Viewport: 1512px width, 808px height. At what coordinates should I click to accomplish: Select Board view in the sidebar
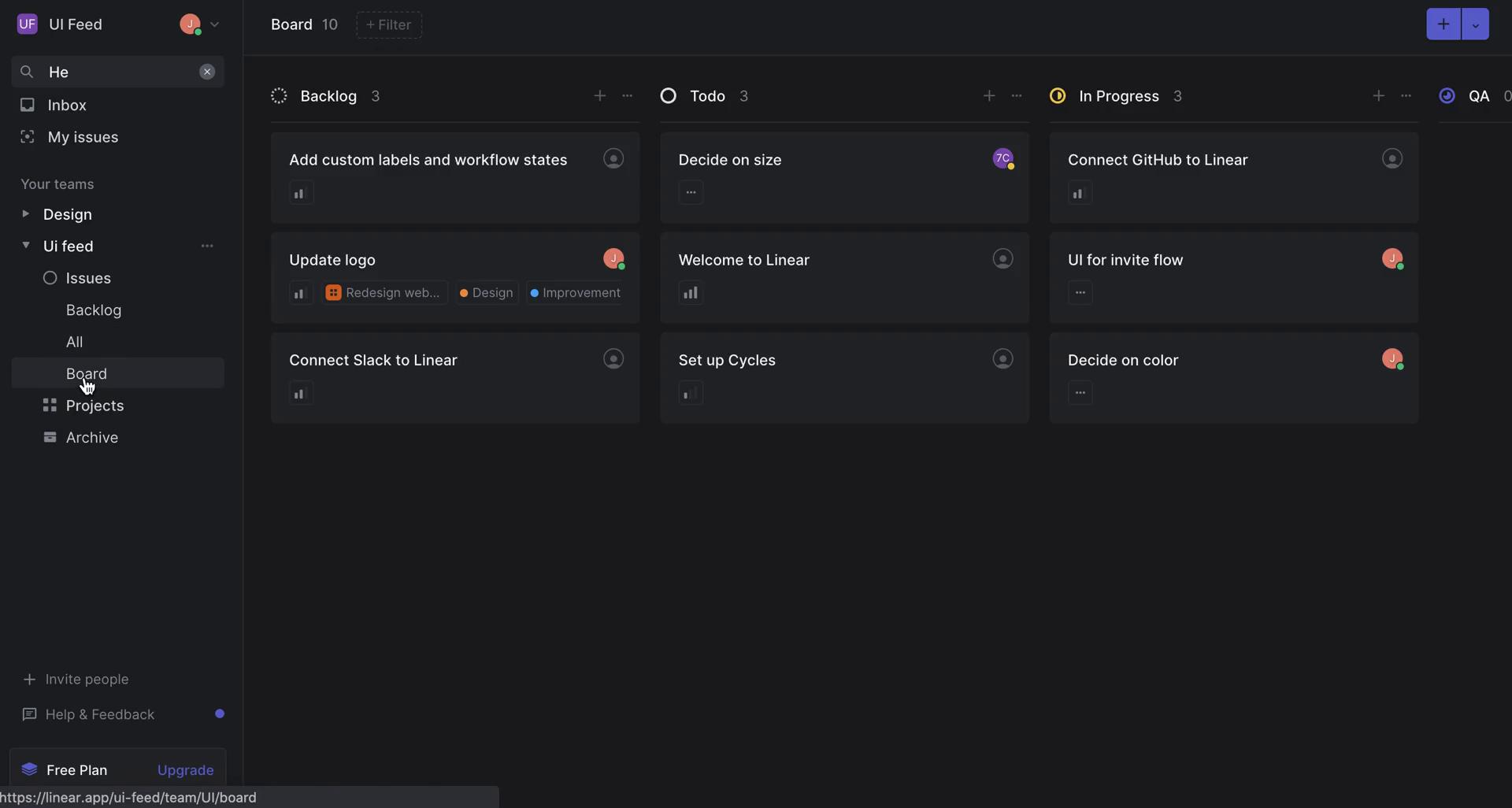(x=118, y=373)
